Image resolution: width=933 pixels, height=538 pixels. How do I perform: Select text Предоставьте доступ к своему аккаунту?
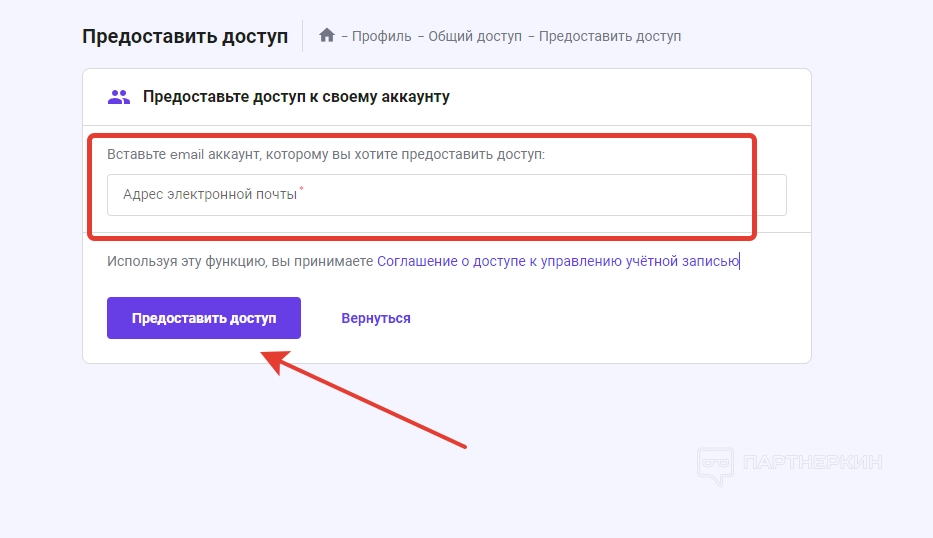coord(296,97)
